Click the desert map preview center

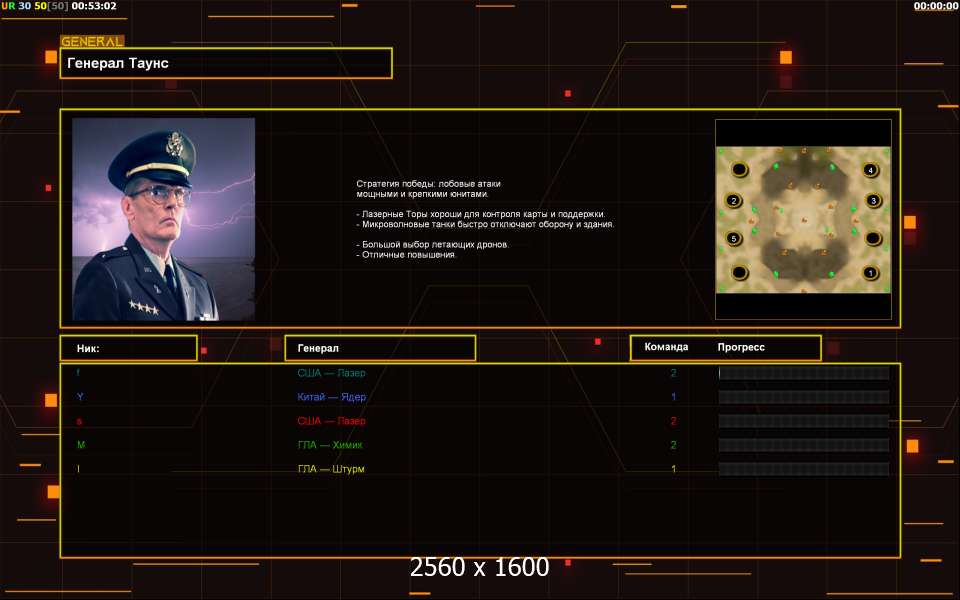click(803, 219)
